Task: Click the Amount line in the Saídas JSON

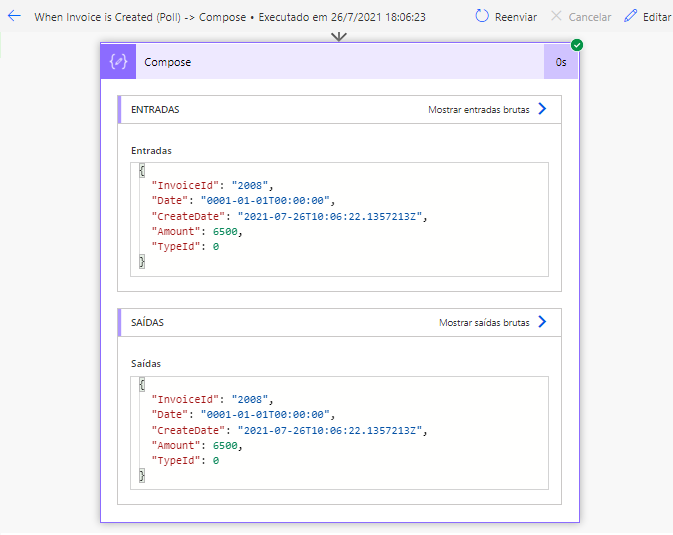Action: [x=197, y=445]
